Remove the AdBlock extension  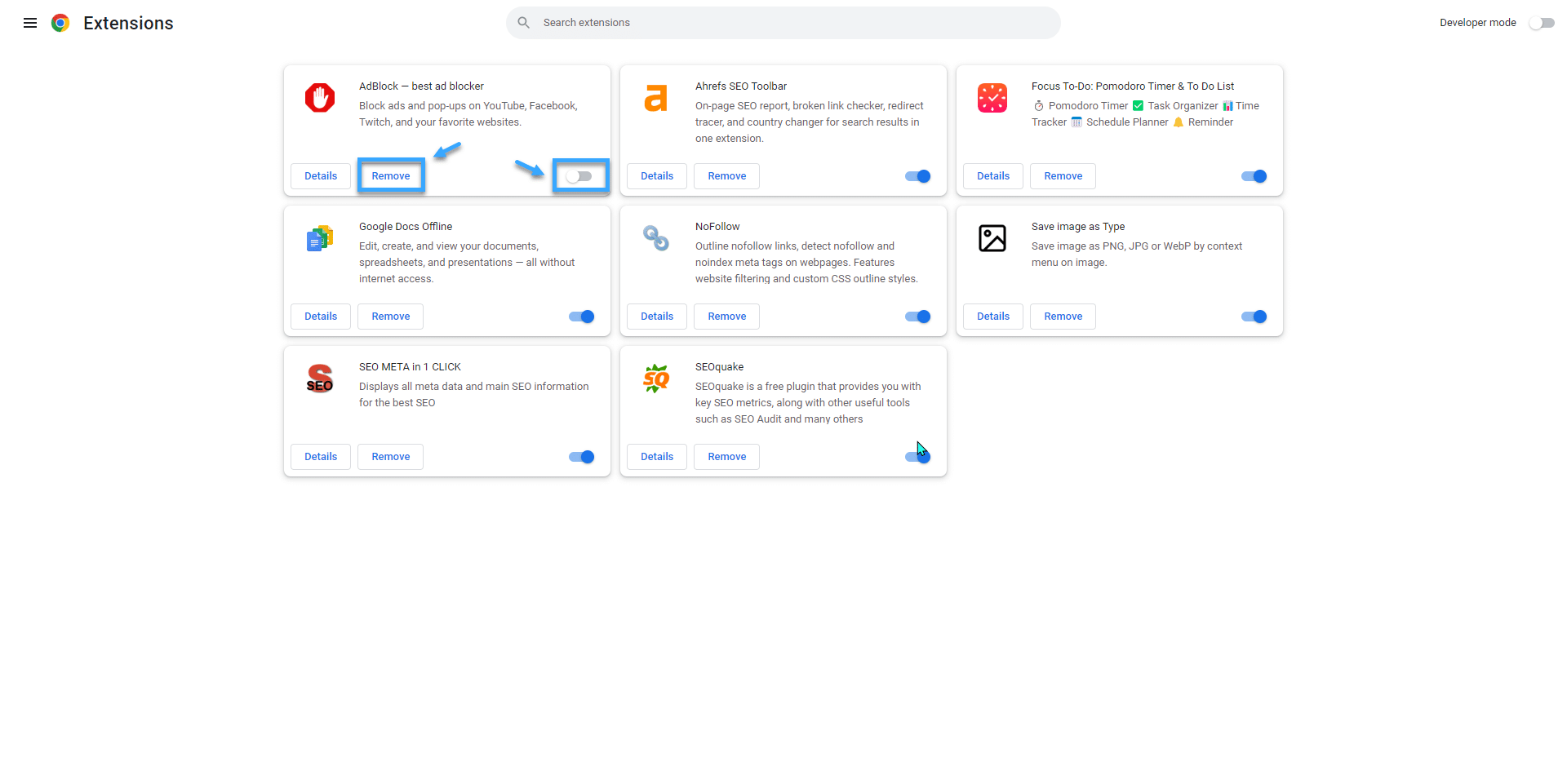pos(391,176)
